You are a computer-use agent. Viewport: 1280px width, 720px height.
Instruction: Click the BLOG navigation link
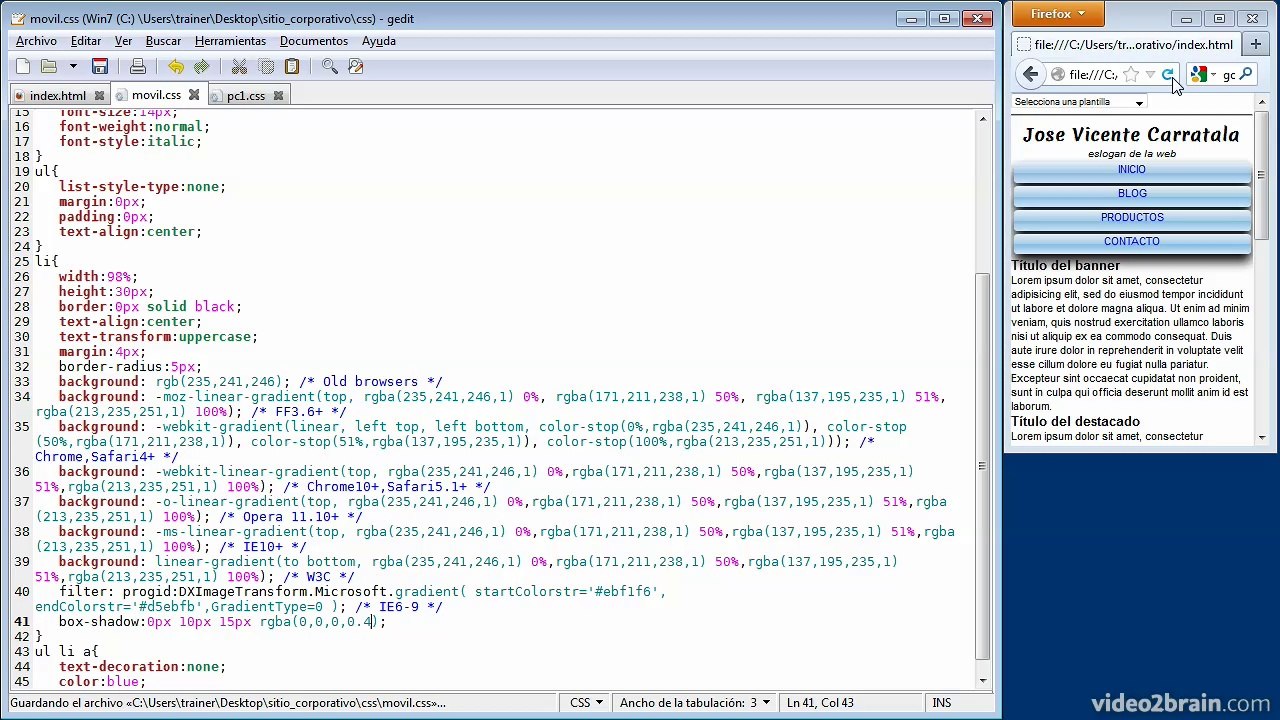pyautogui.click(x=1132, y=194)
